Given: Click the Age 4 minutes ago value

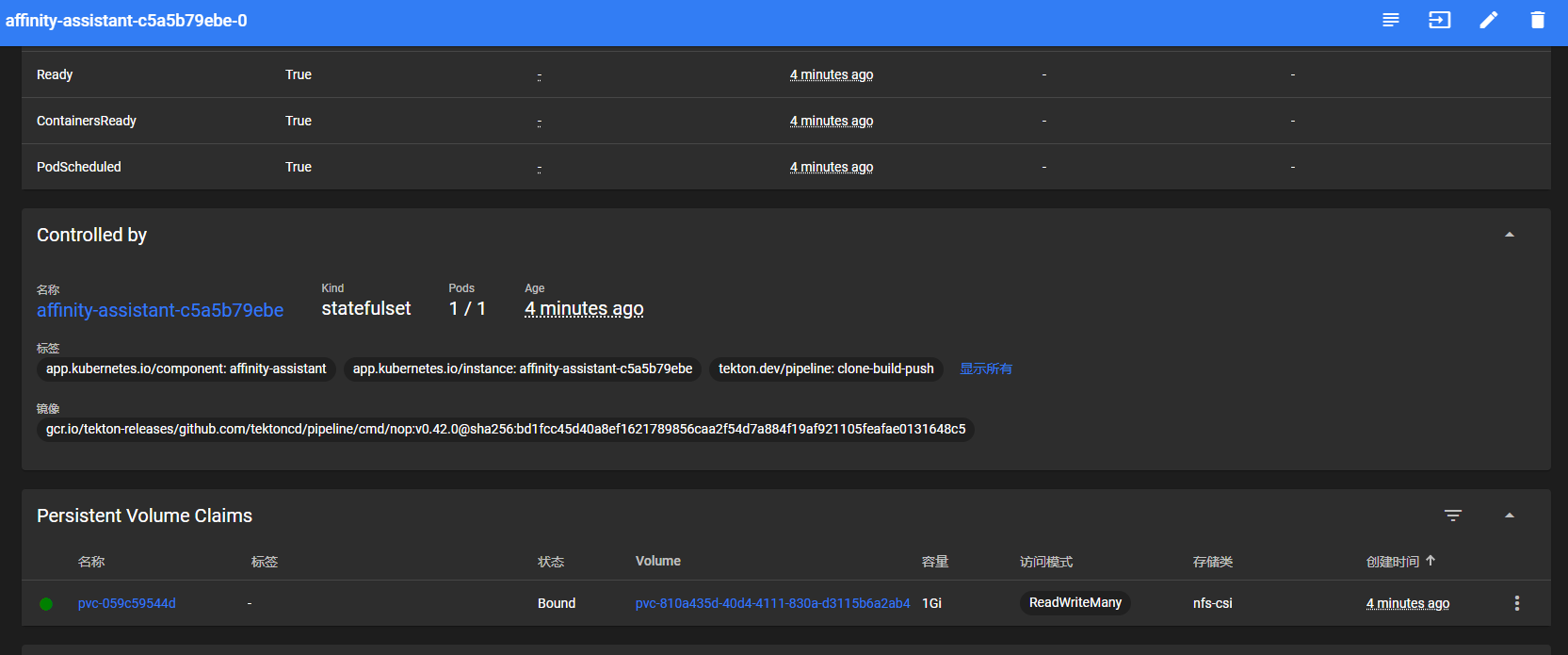Looking at the screenshot, I should pyautogui.click(x=584, y=308).
